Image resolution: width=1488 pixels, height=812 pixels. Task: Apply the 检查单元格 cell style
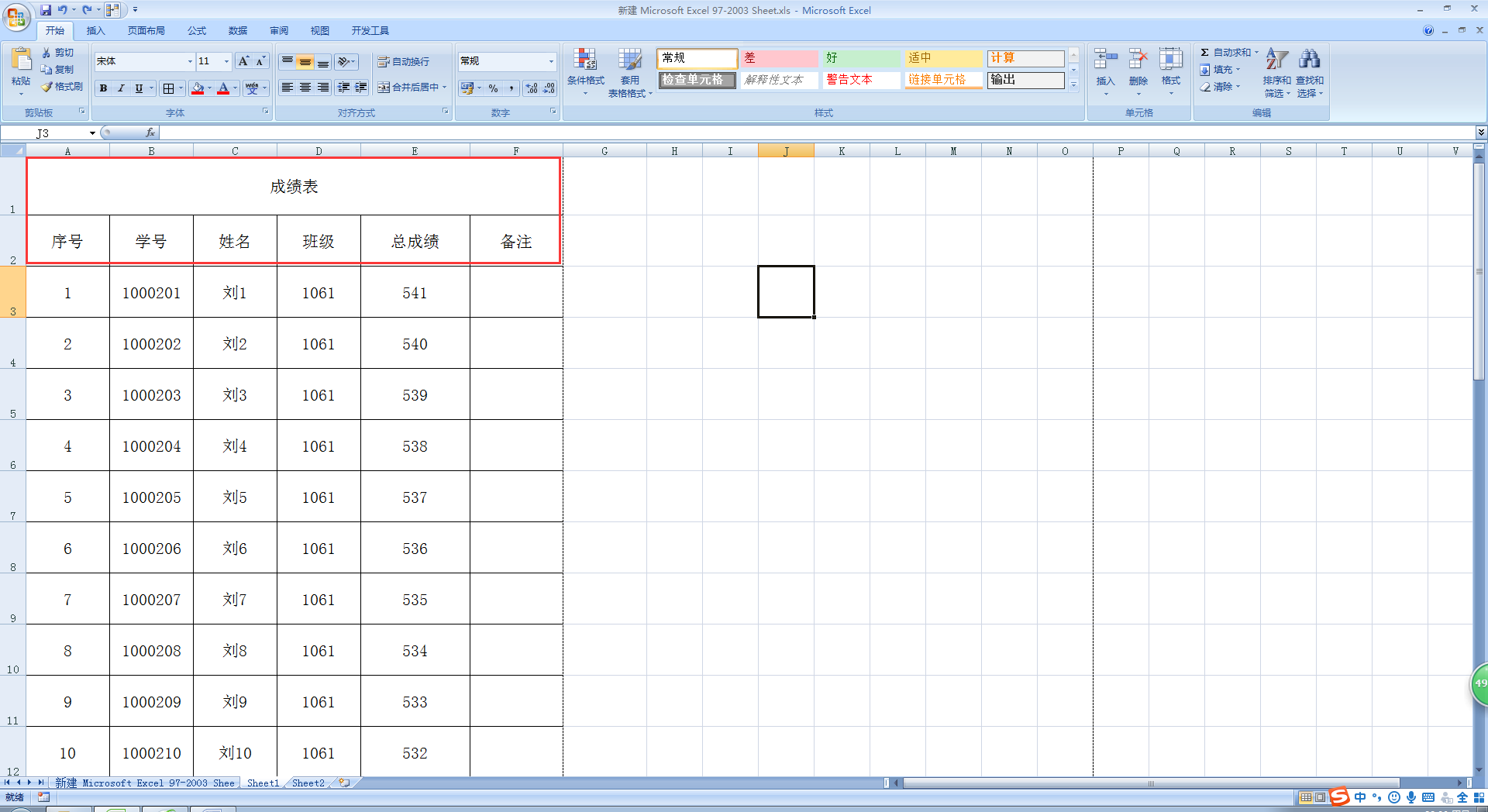click(695, 80)
